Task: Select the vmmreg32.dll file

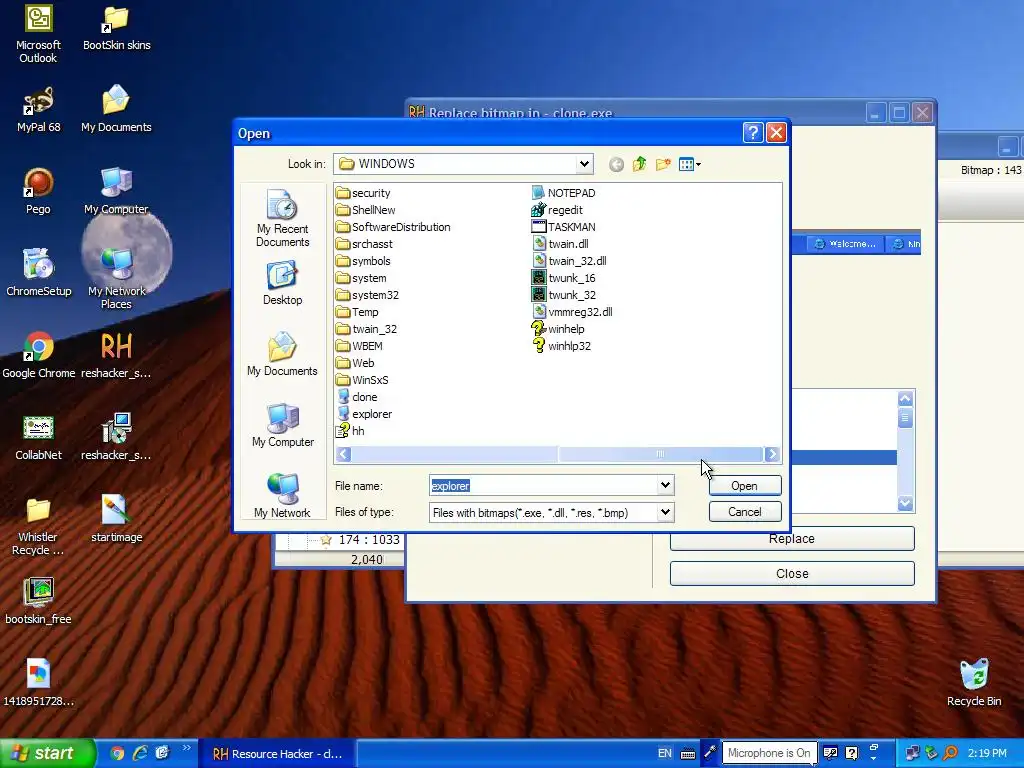Action: coord(572,312)
